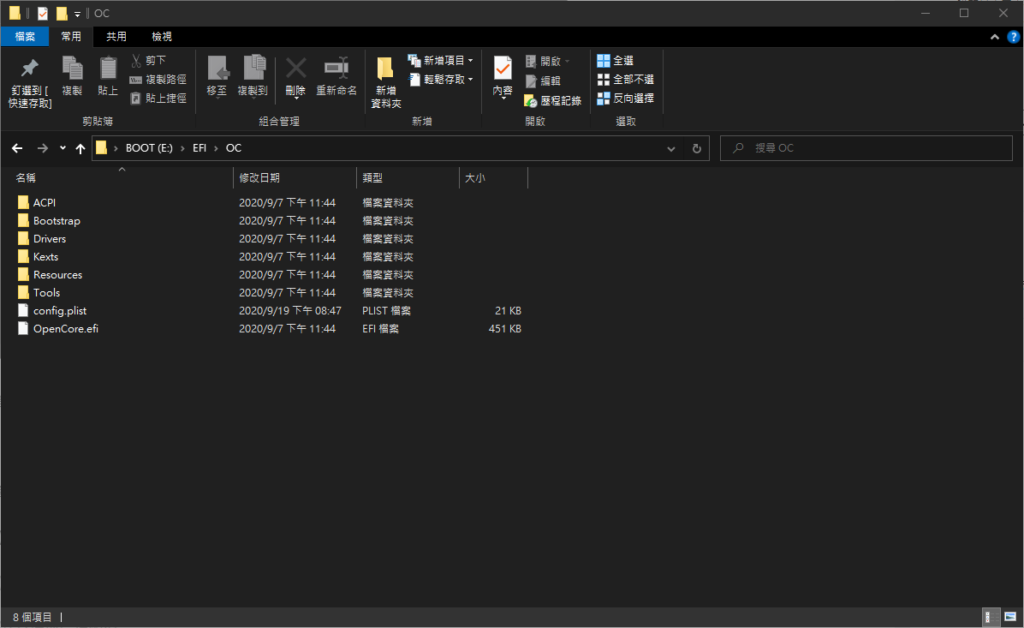Click the Rename icon in ribbon
This screenshot has width=1024, height=628.
(336, 69)
